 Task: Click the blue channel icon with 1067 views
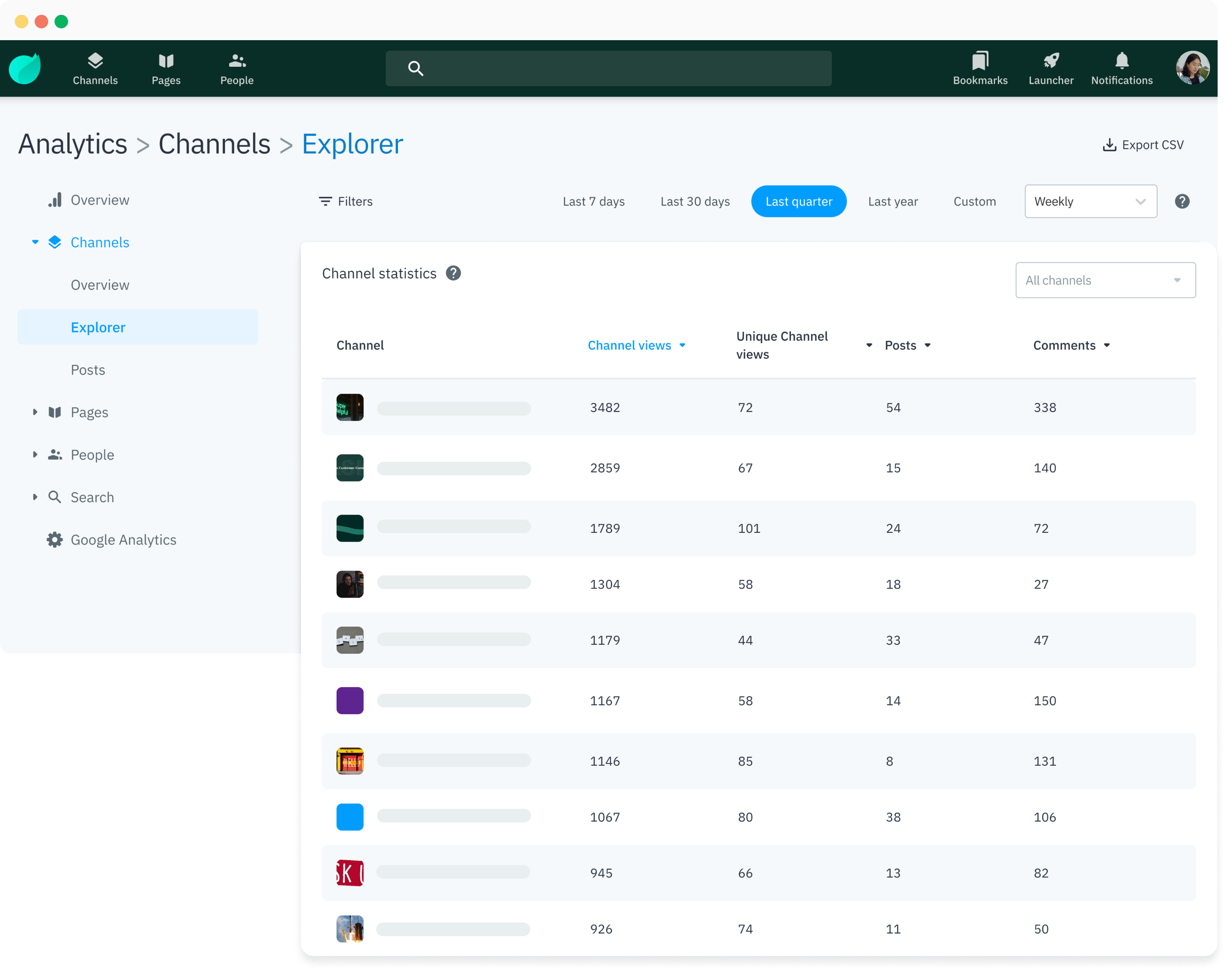pos(350,817)
